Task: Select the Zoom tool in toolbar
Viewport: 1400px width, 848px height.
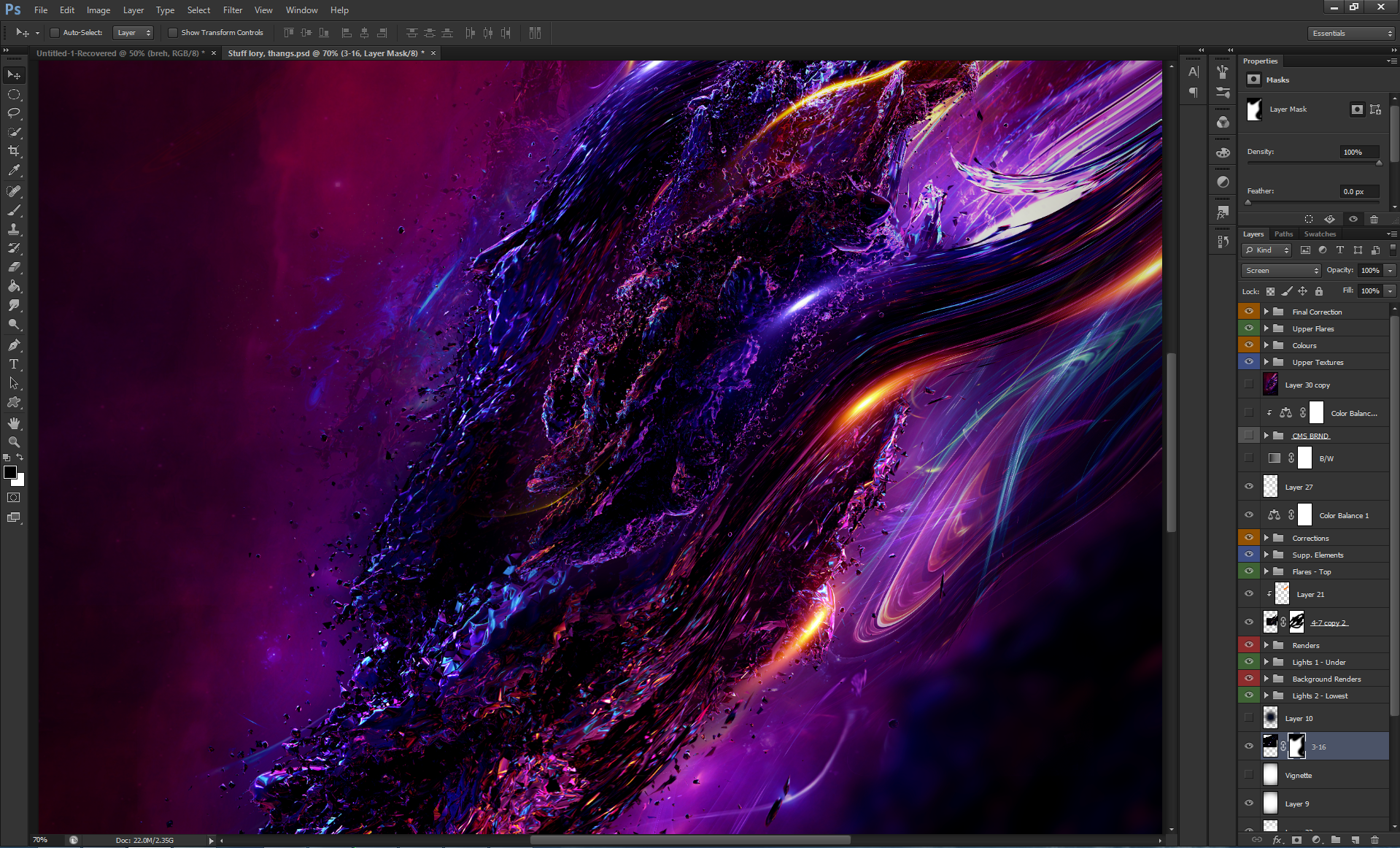Action: coord(14,442)
